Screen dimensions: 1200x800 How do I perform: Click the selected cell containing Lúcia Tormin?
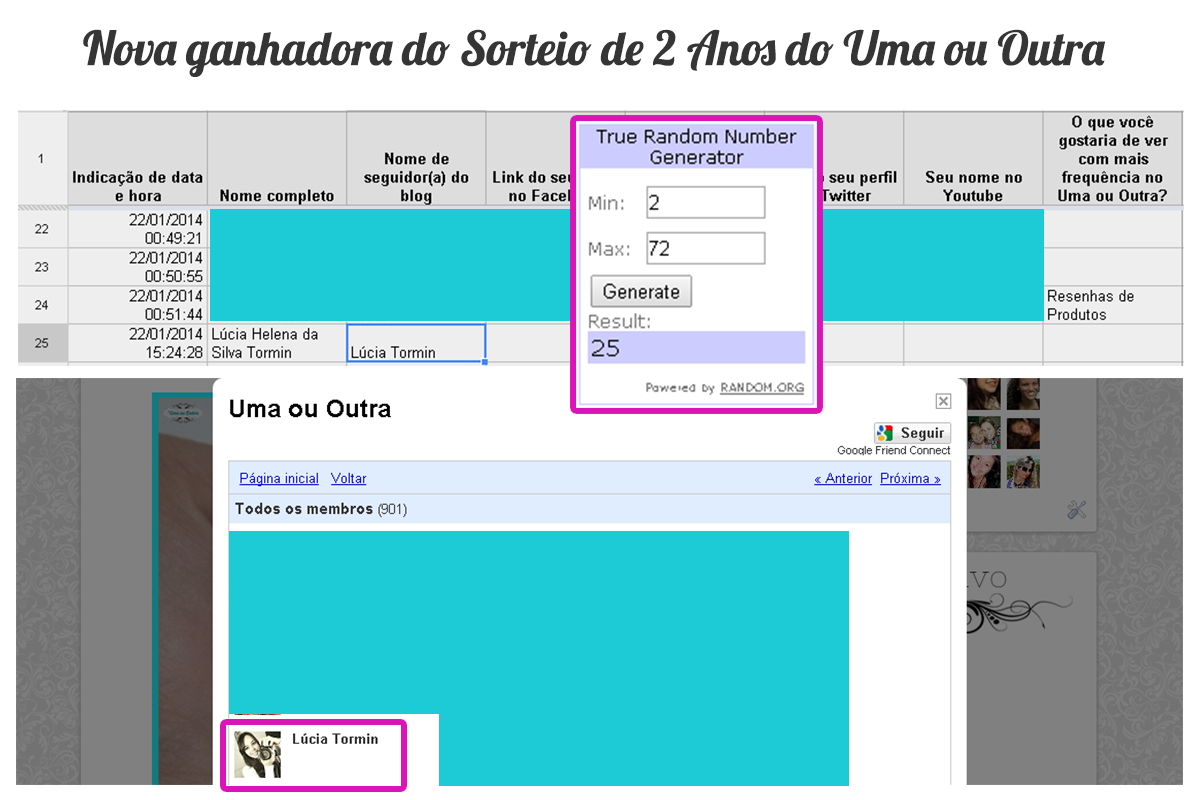[416, 343]
